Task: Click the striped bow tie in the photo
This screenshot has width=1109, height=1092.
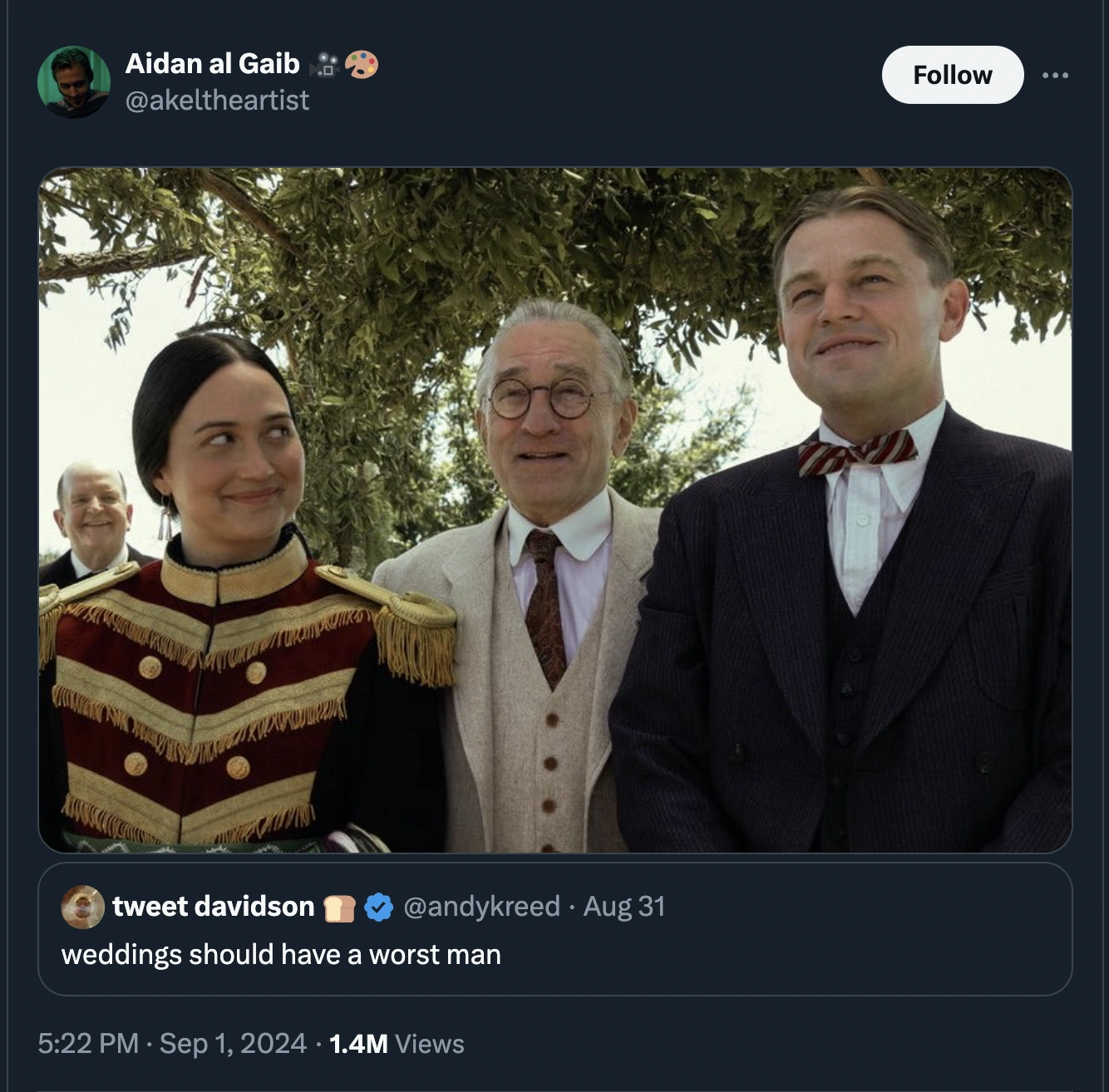Action: pyautogui.click(x=857, y=453)
